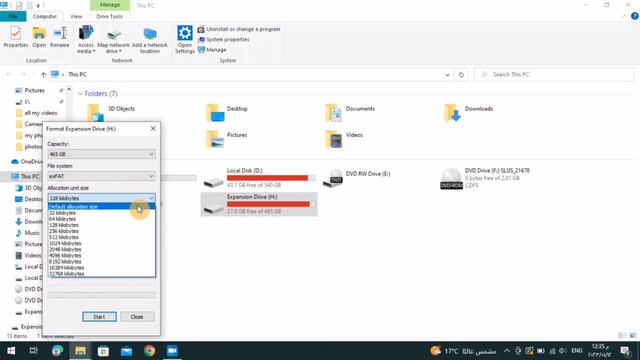Select DVD RW Drive (E:)

pos(357,178)
